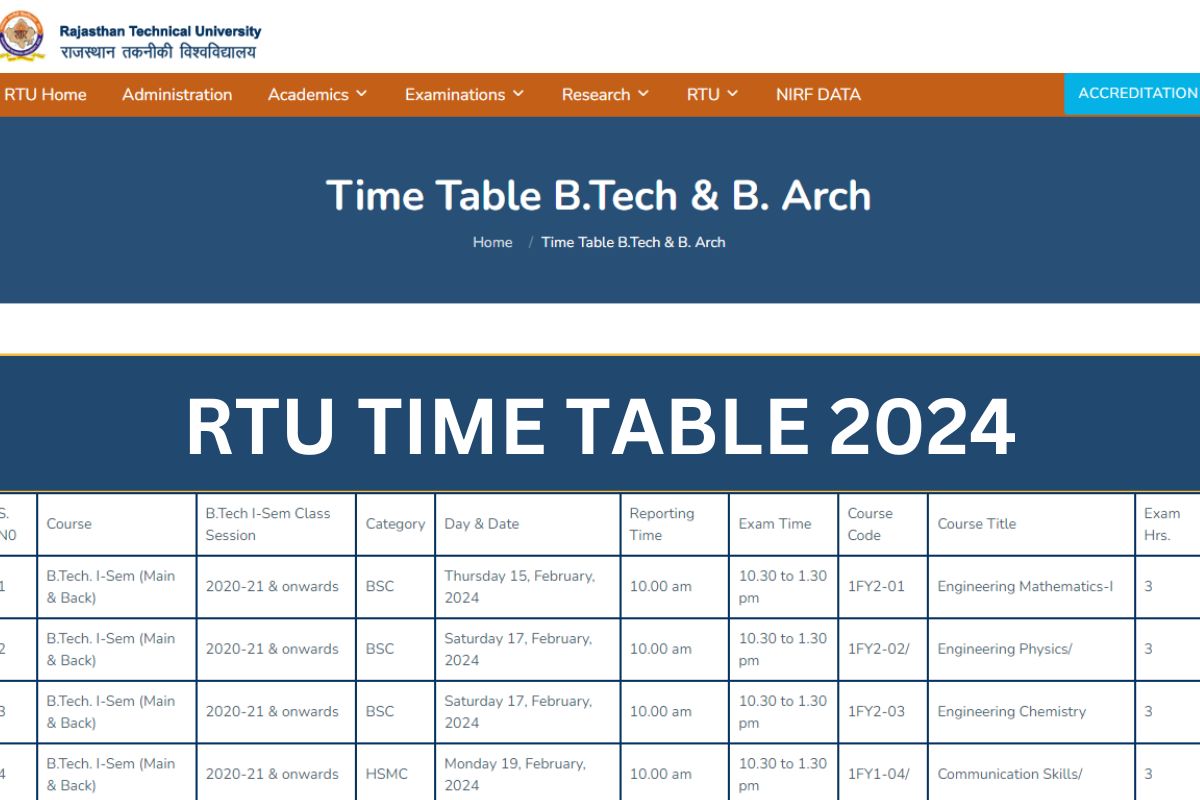Click the Time Table B.Tech & B. Arch breadcrumb
This screenshot has height=800, width=1200.
click(633, 242)
